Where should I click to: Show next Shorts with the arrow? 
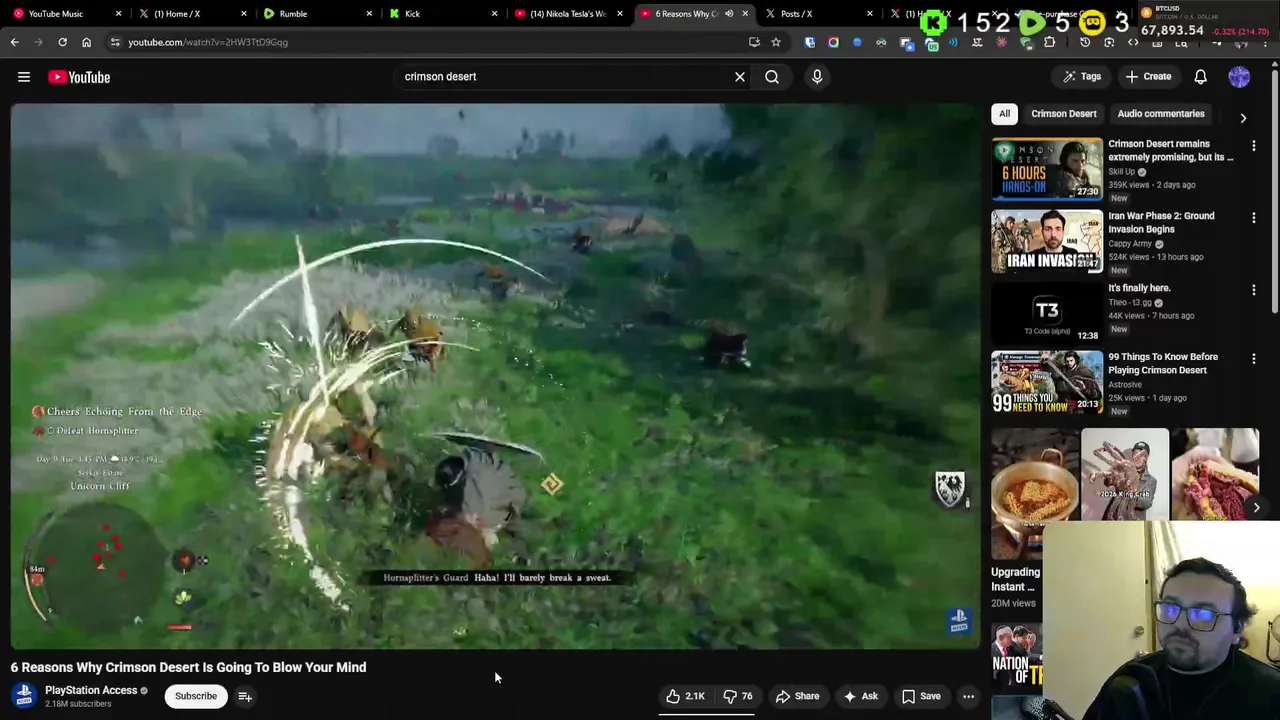pos(1256,507)
